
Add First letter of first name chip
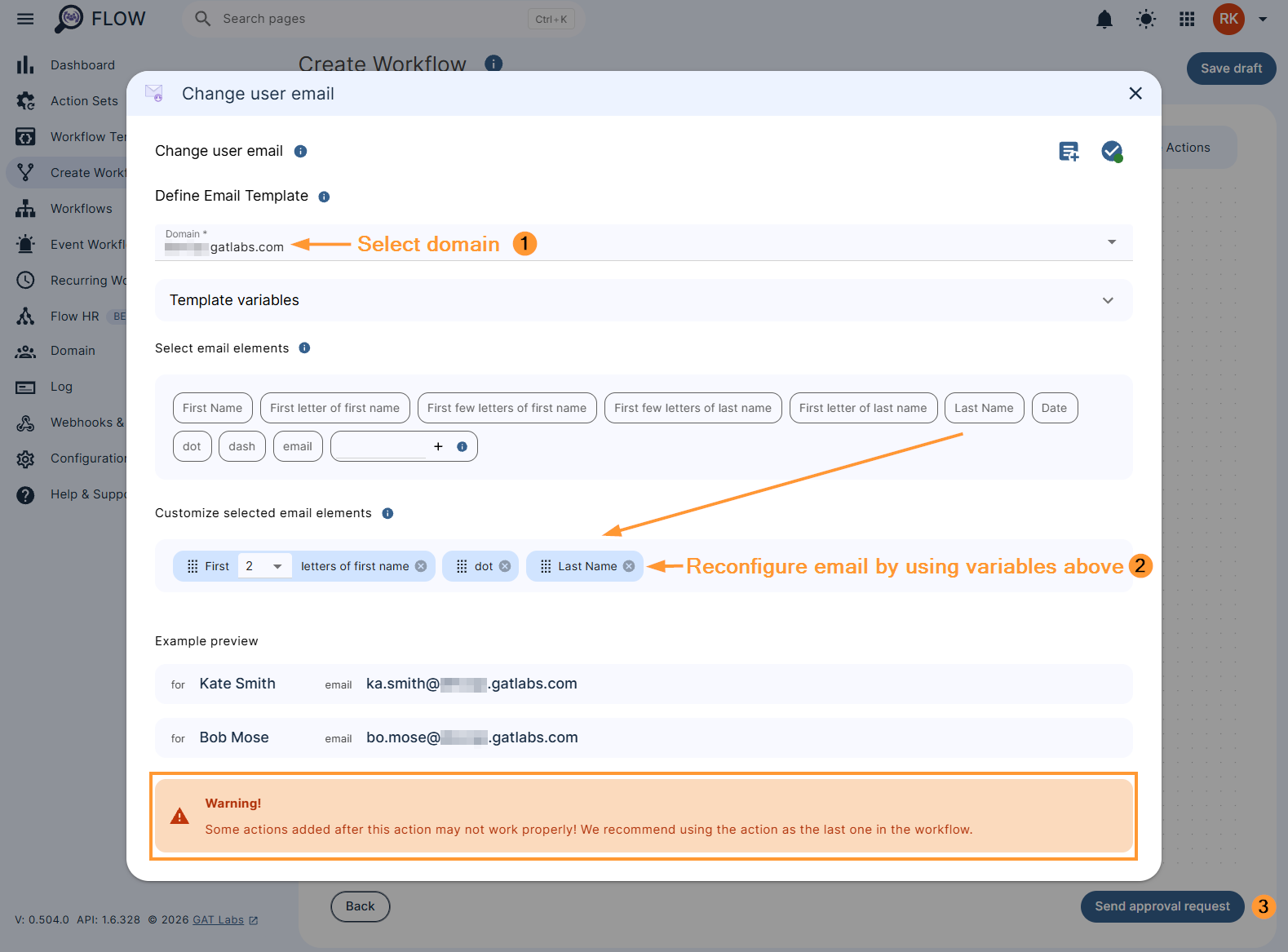pos(334,408)
